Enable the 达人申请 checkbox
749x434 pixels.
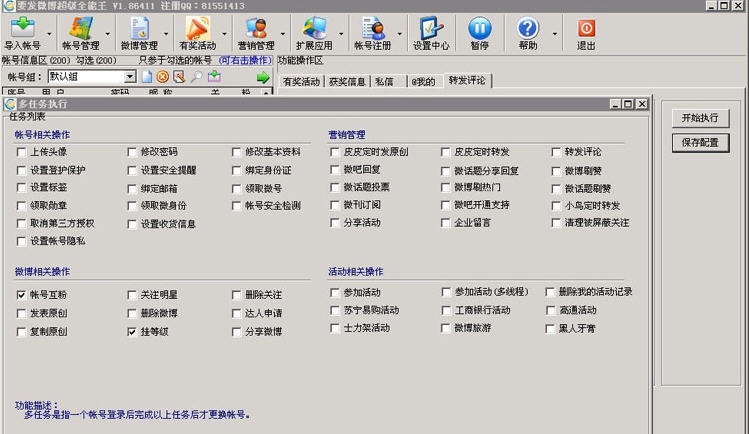point(236,314)
